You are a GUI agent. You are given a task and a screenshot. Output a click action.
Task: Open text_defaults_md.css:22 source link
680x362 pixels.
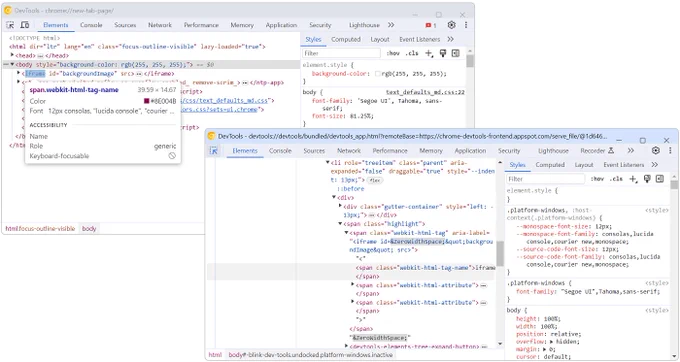tap(425, 92)
